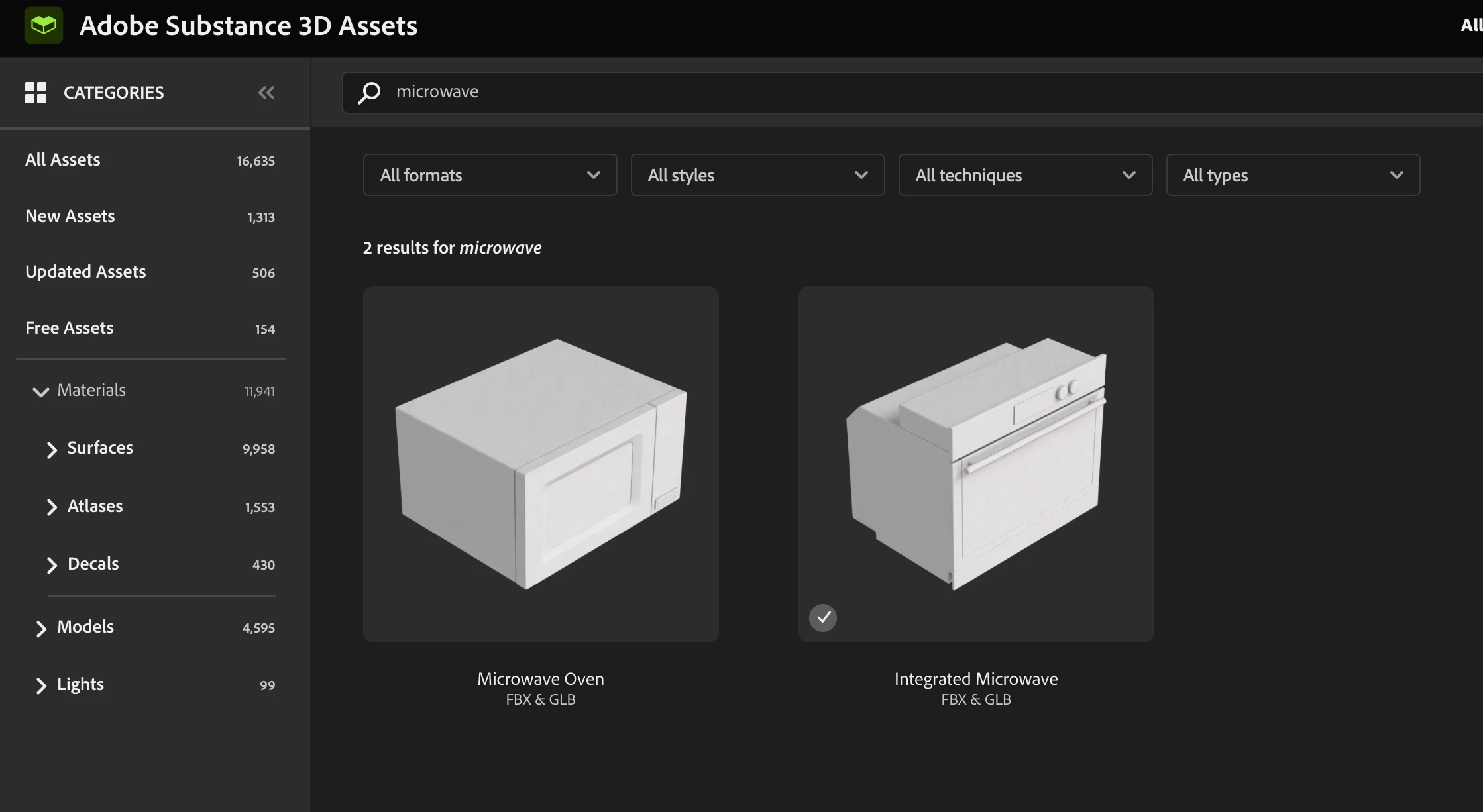Open the All formats dropdown
This screenshot has width=1483, height=812.
pos(490,175)
